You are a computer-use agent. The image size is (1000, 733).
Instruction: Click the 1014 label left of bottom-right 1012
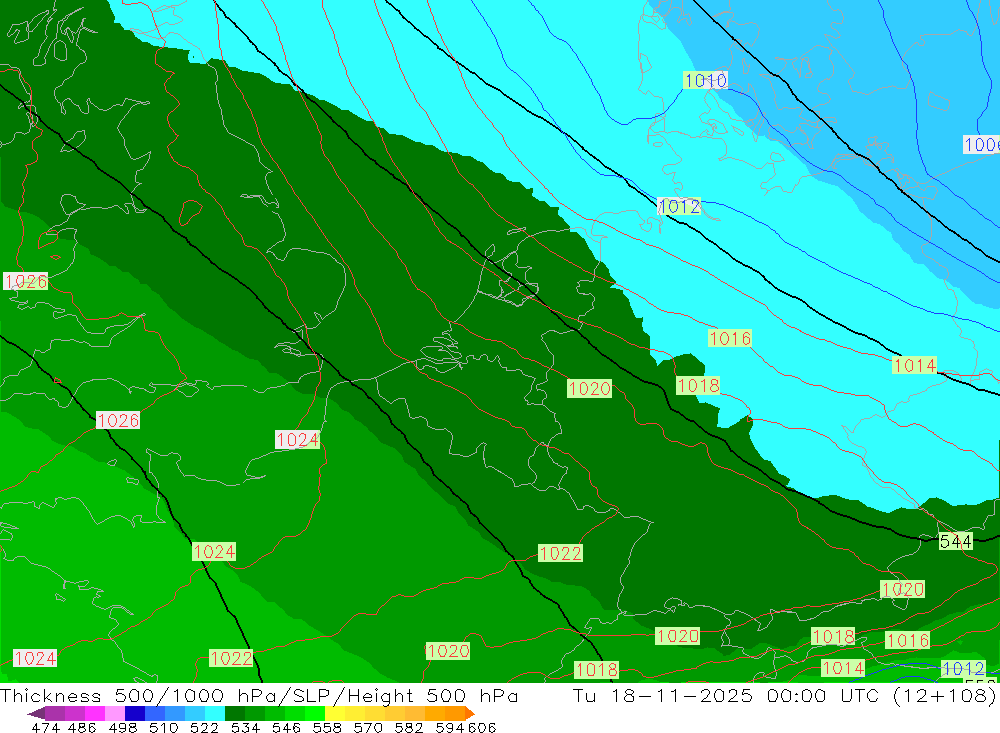(842, 668)
